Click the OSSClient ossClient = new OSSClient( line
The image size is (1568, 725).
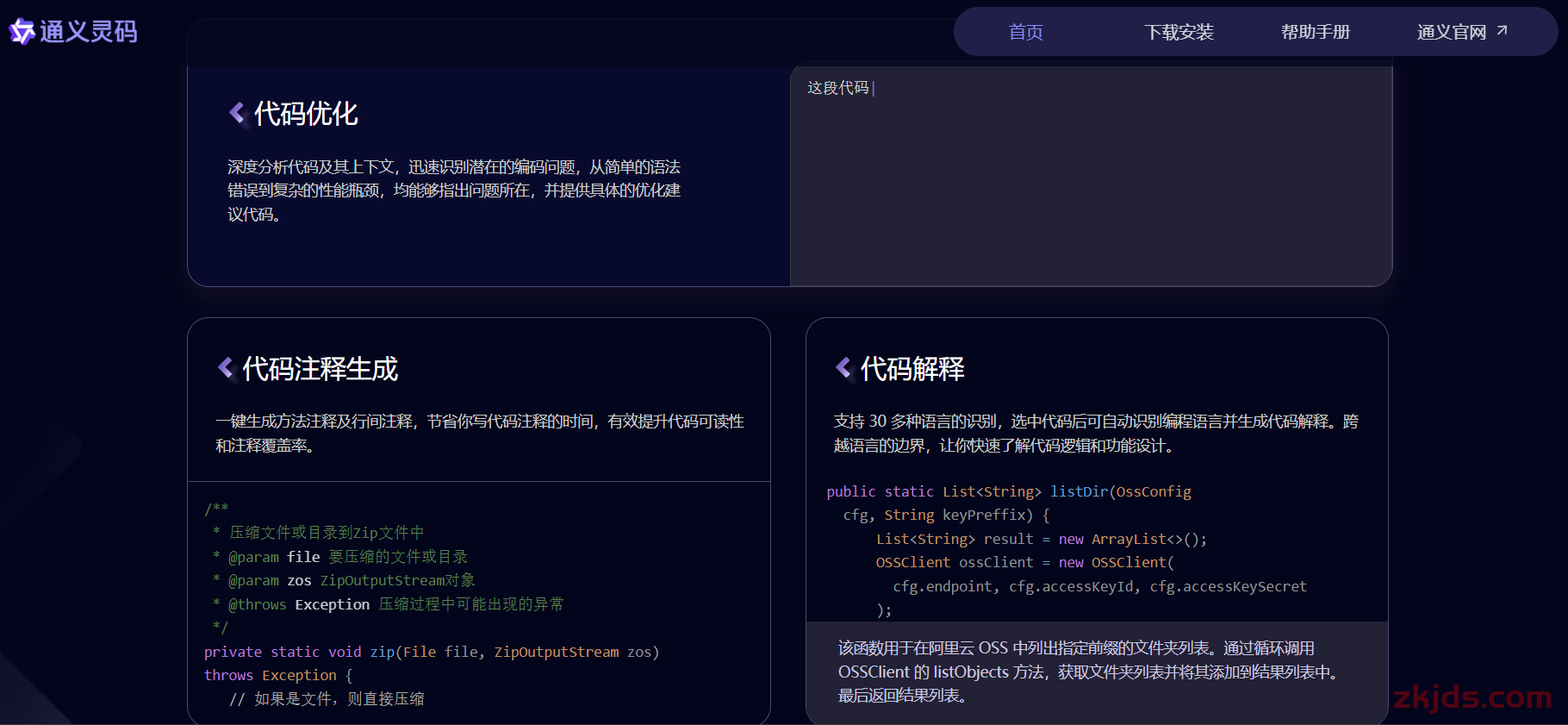[x=1025, y=562]
